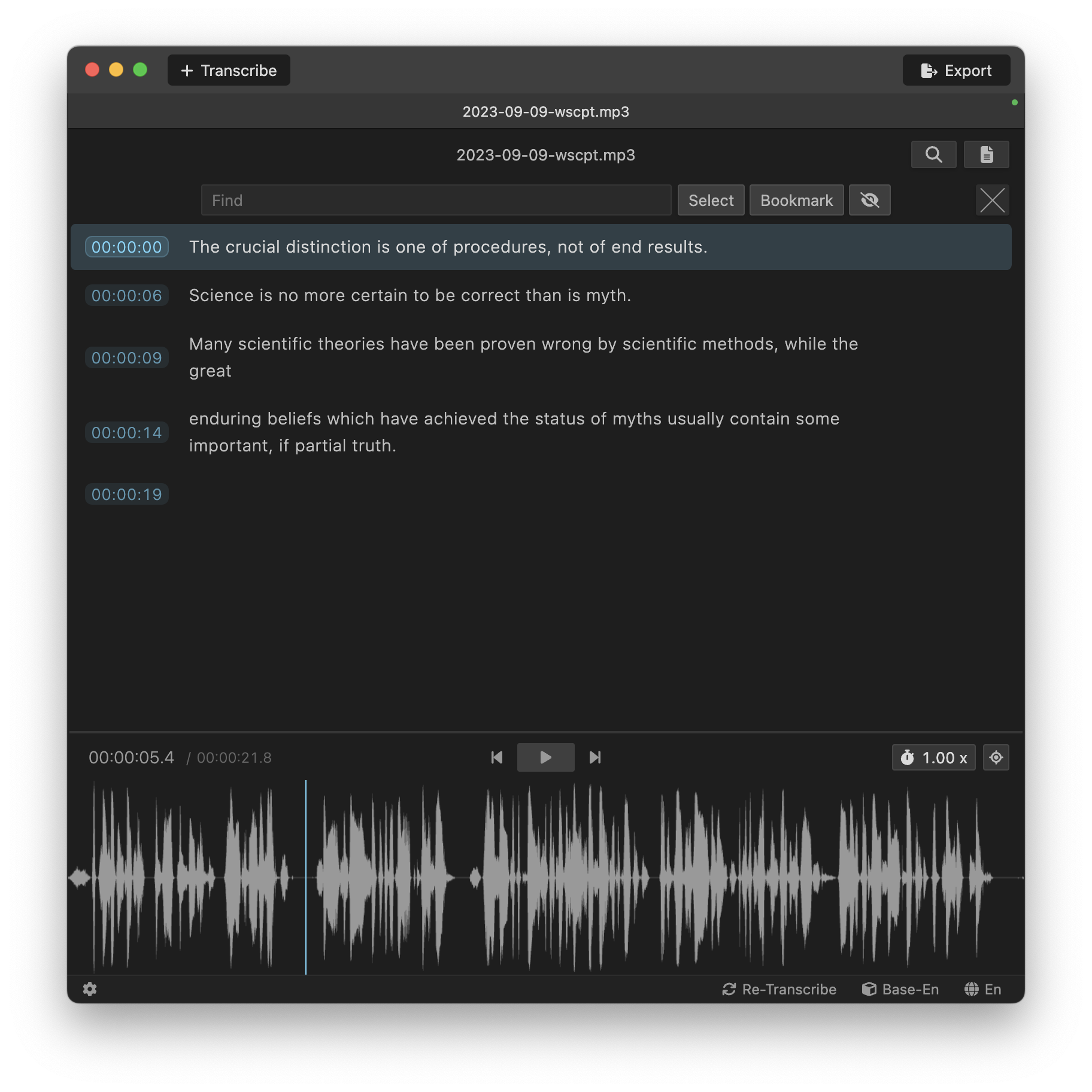Screen dimensions: 1092x1092
Task: Toggle follow-playhead target icon
Action: [996, 757]
